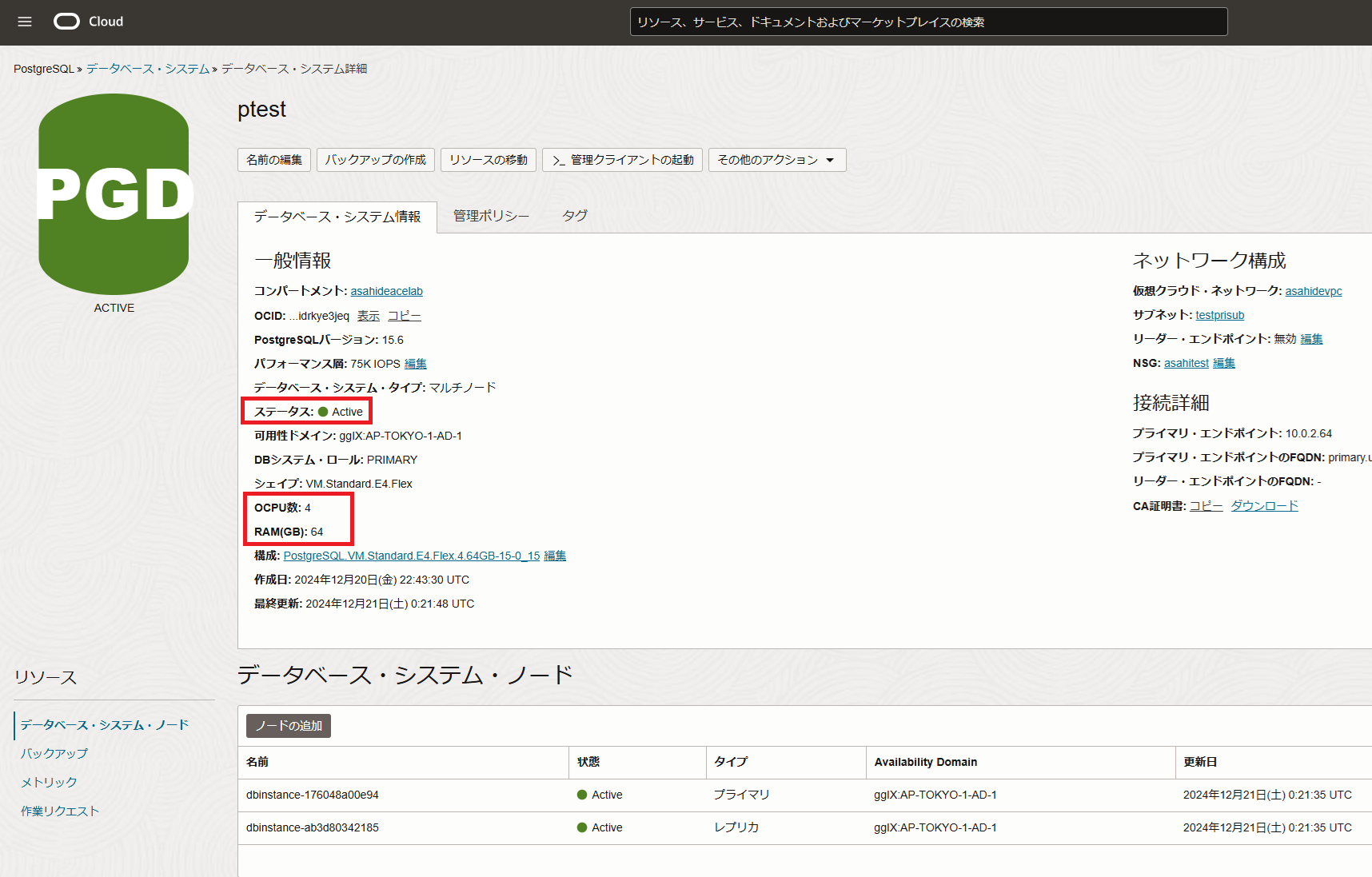This screenshot has height=877, width=1372.
Task: Click the green Active status dot in general info
Action: click(323, 412)
